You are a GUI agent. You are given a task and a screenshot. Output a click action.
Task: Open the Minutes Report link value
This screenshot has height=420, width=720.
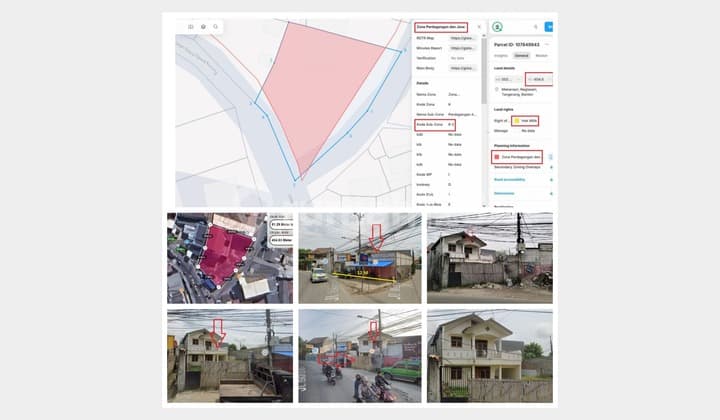(461, 47)
